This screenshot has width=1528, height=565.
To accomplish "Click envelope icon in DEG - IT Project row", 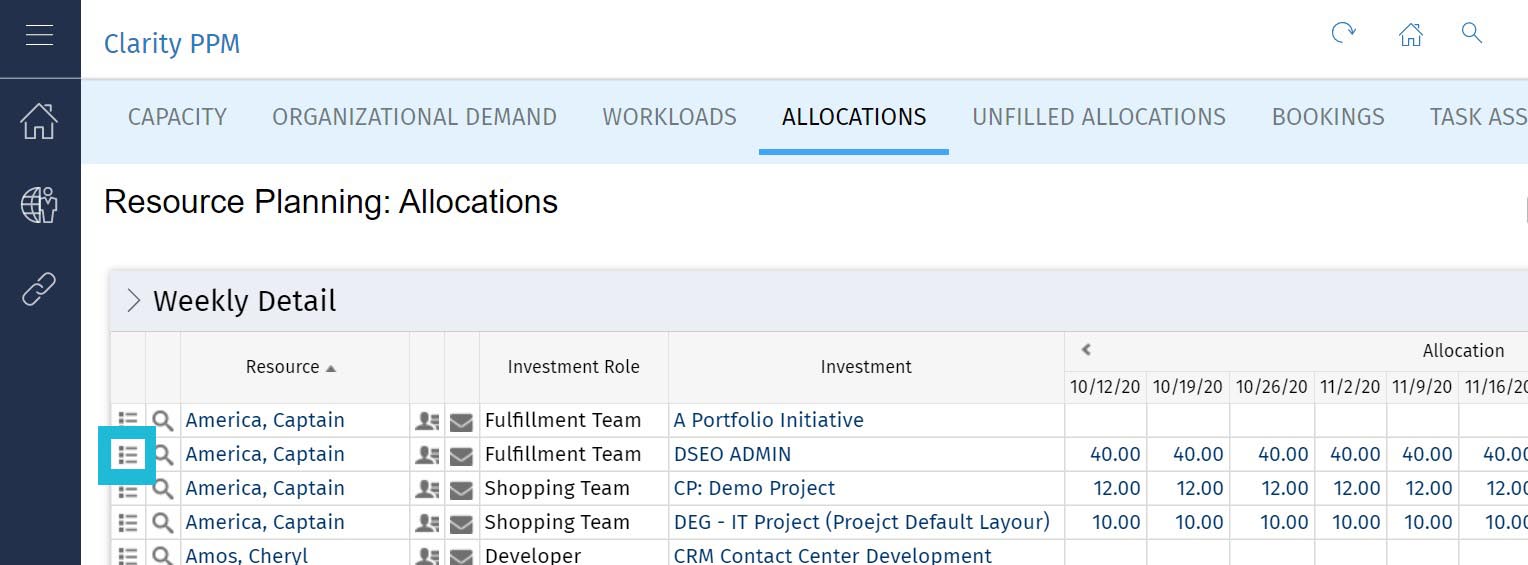I will click(461, 524).
